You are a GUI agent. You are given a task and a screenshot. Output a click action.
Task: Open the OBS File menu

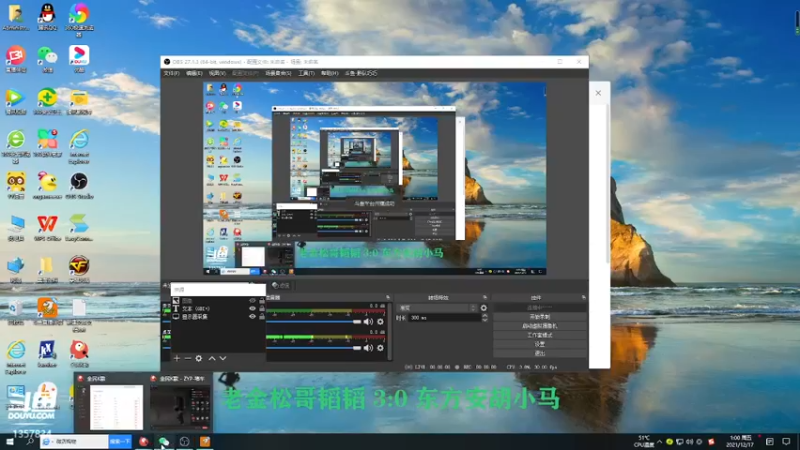click(171, 73)
